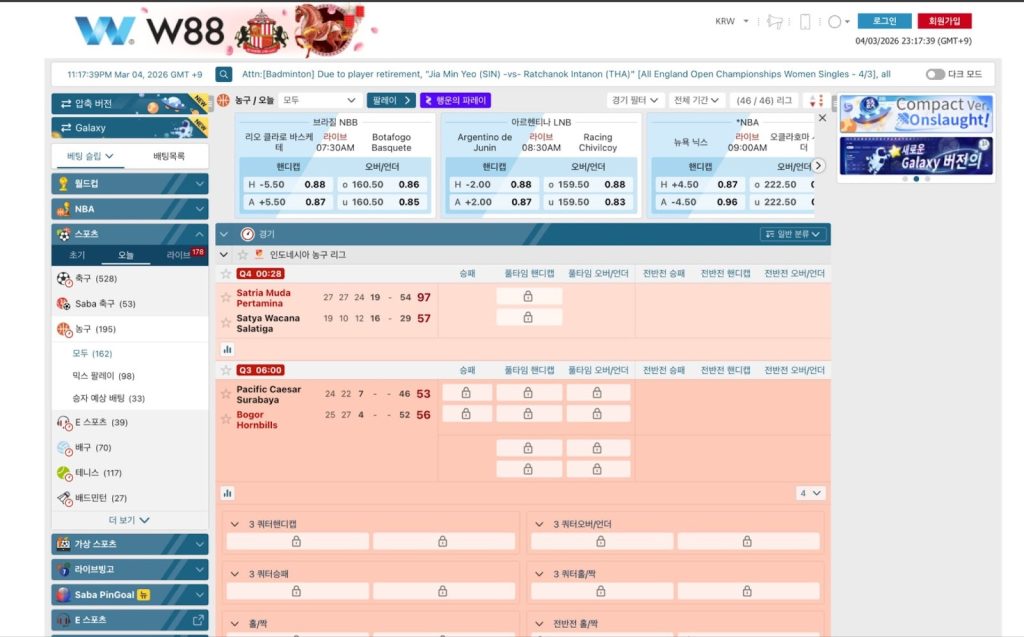
Task: Open the KRW currency dropdown
Action: point(732,22)
